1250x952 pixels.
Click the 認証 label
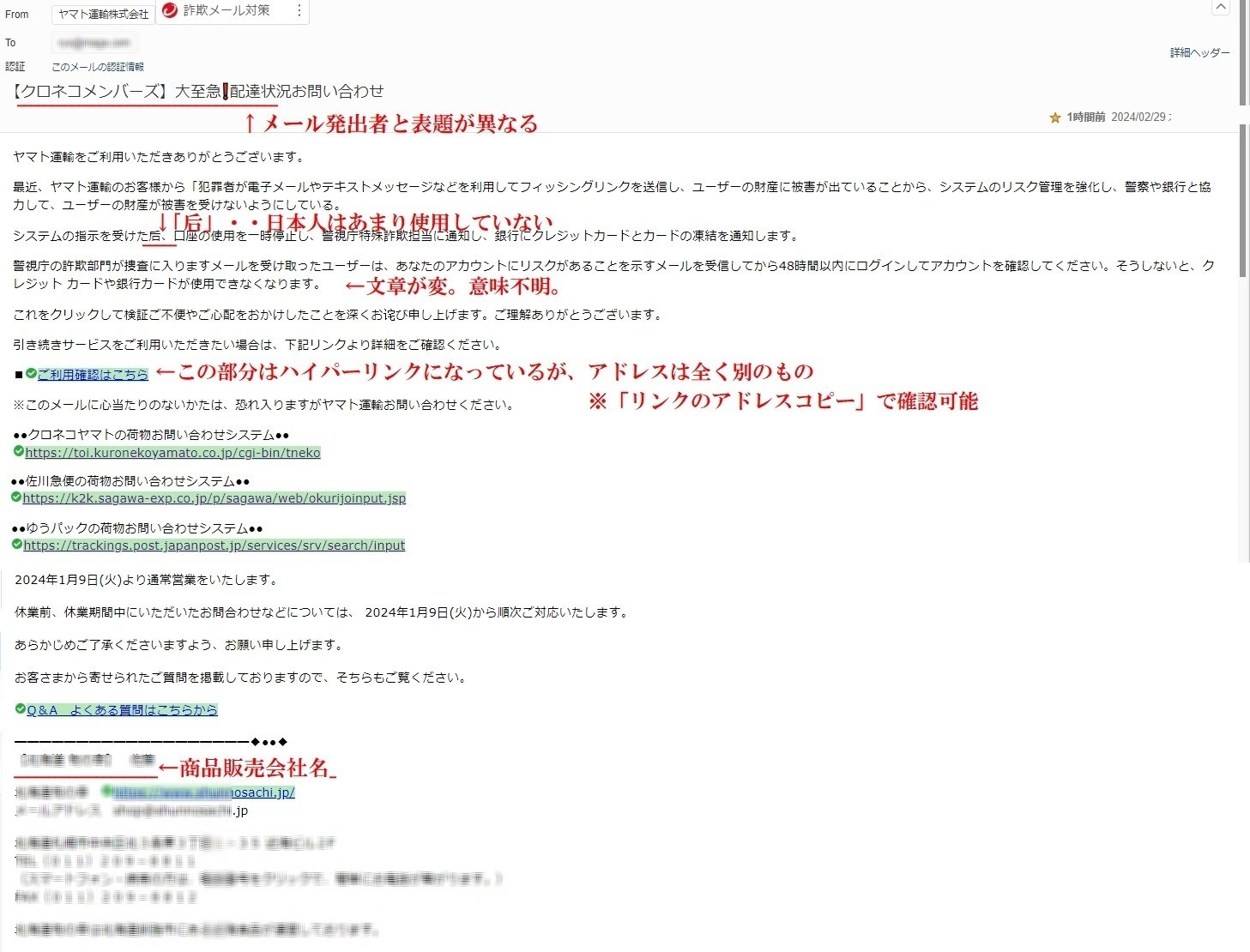coord(15,67)
